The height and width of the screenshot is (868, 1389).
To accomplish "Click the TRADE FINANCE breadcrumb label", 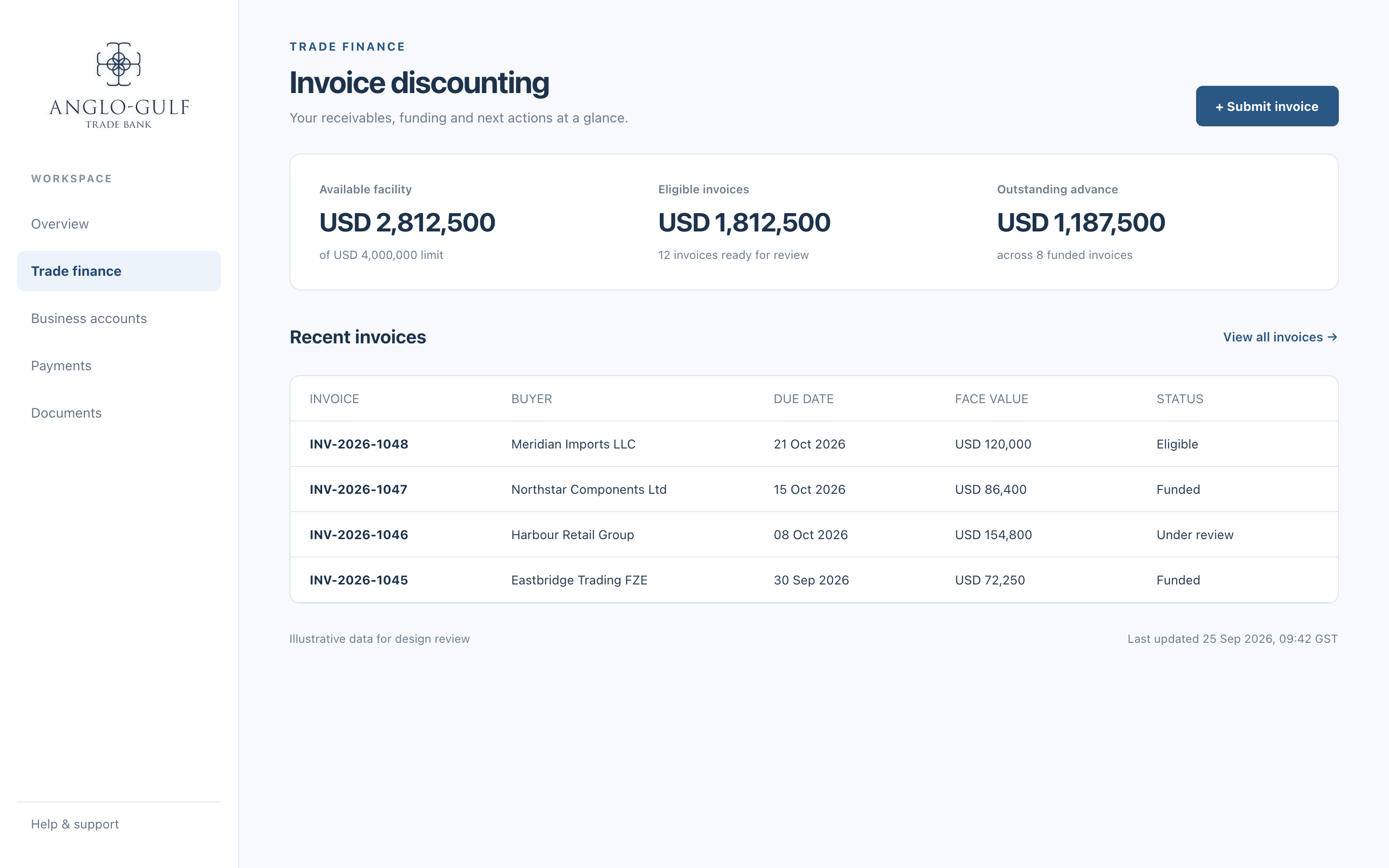I will [x=347, y=46].
